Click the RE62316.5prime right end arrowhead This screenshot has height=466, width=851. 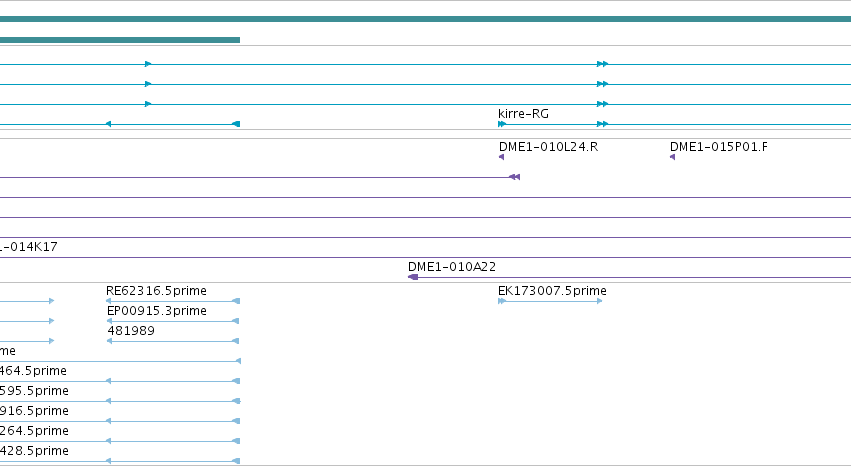(236, 301)
